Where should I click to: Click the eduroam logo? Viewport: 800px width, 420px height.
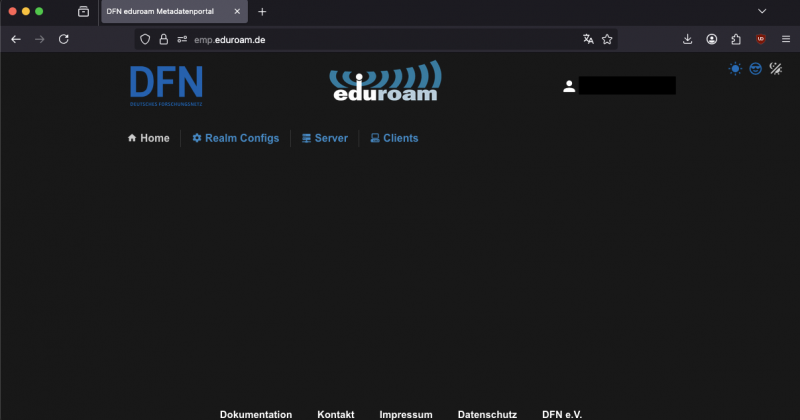385,82
